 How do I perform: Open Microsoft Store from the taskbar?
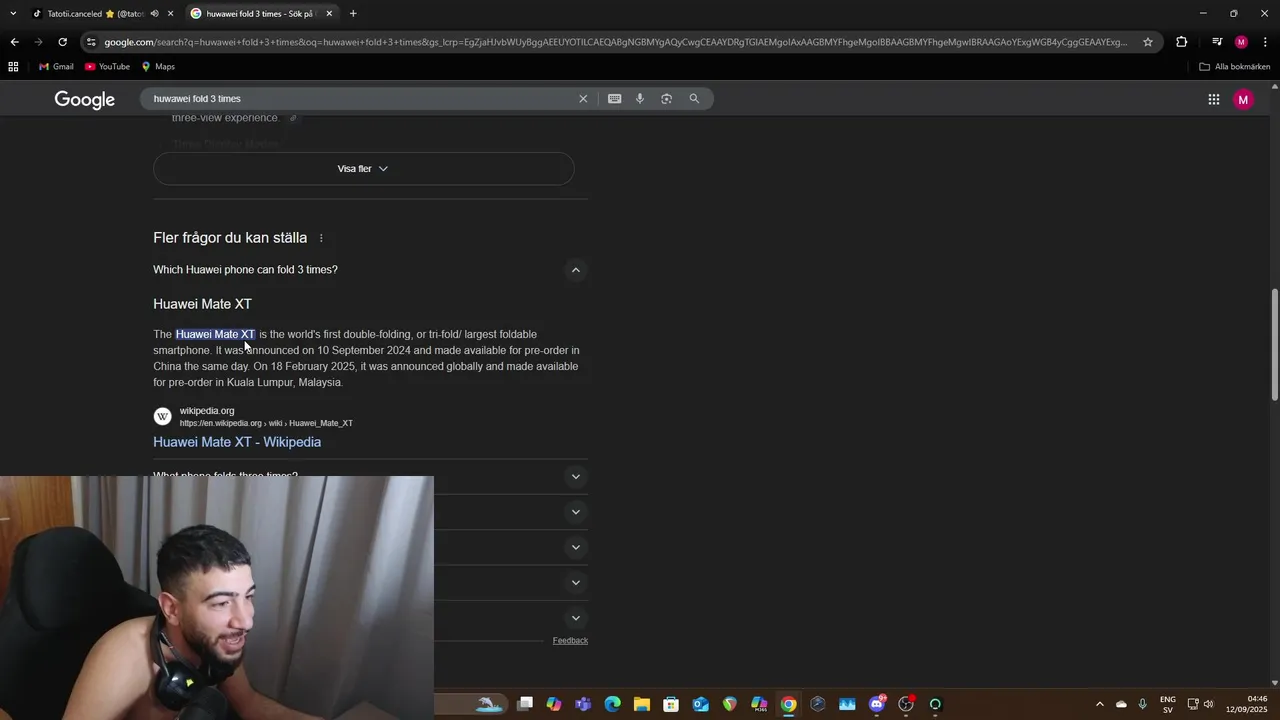[671, 704]
